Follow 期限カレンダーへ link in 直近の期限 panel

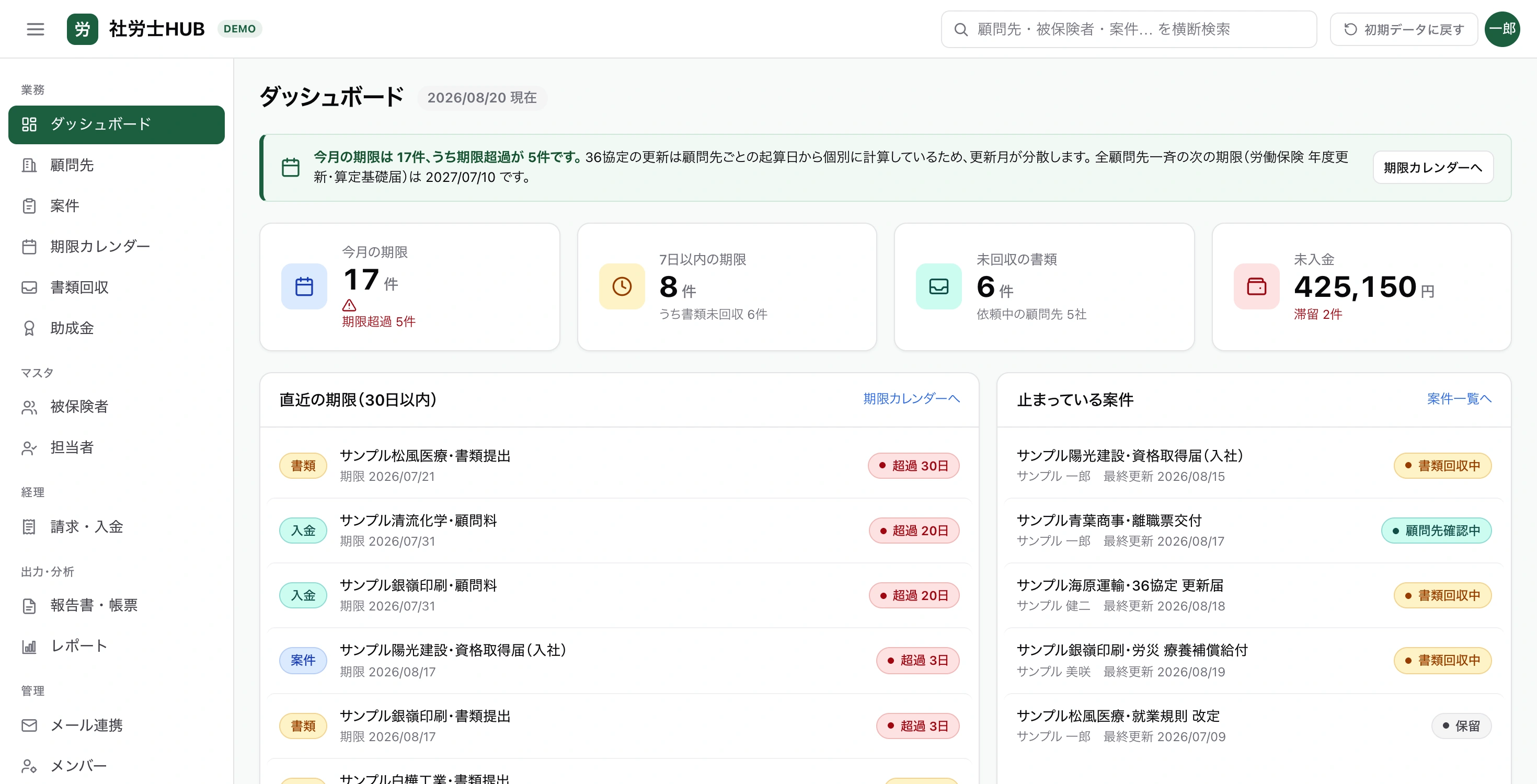point(911,399)
